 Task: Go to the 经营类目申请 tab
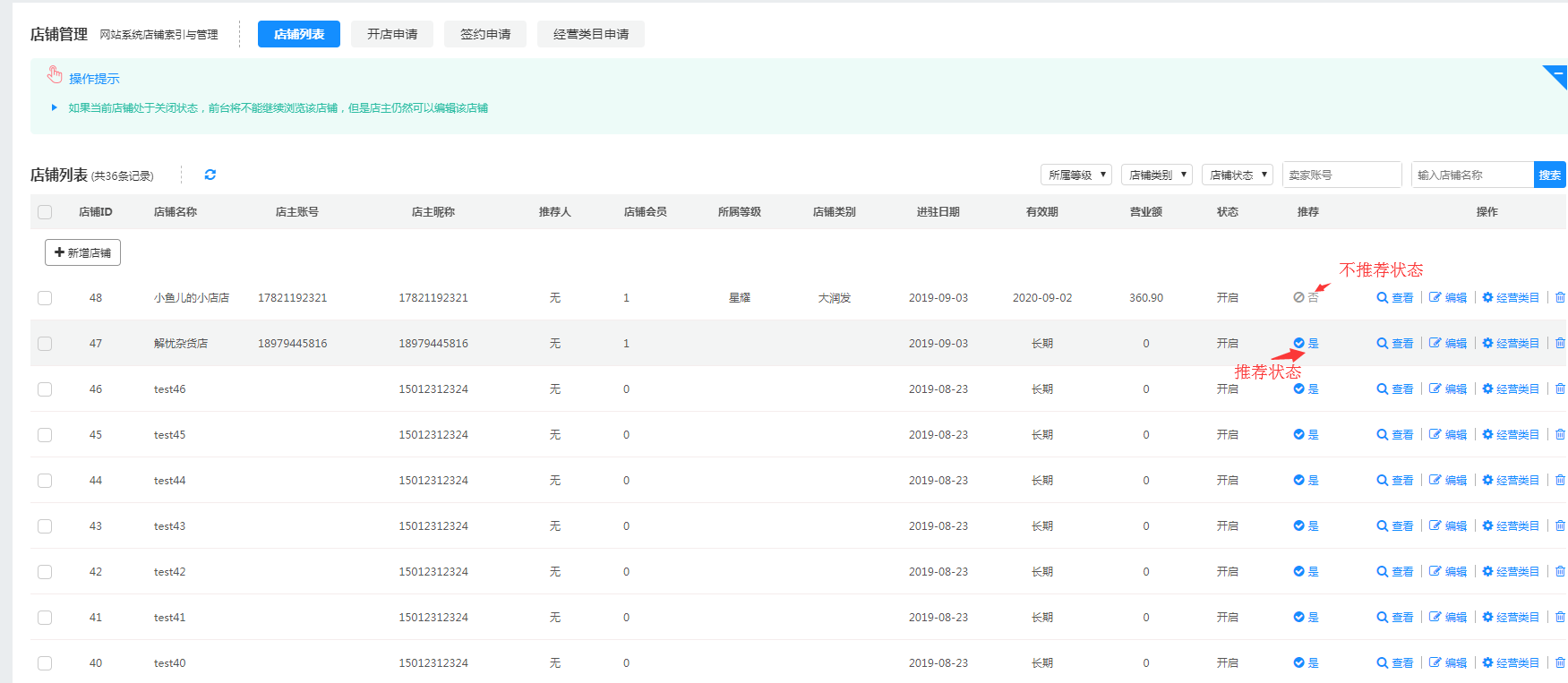click(590, 34)
